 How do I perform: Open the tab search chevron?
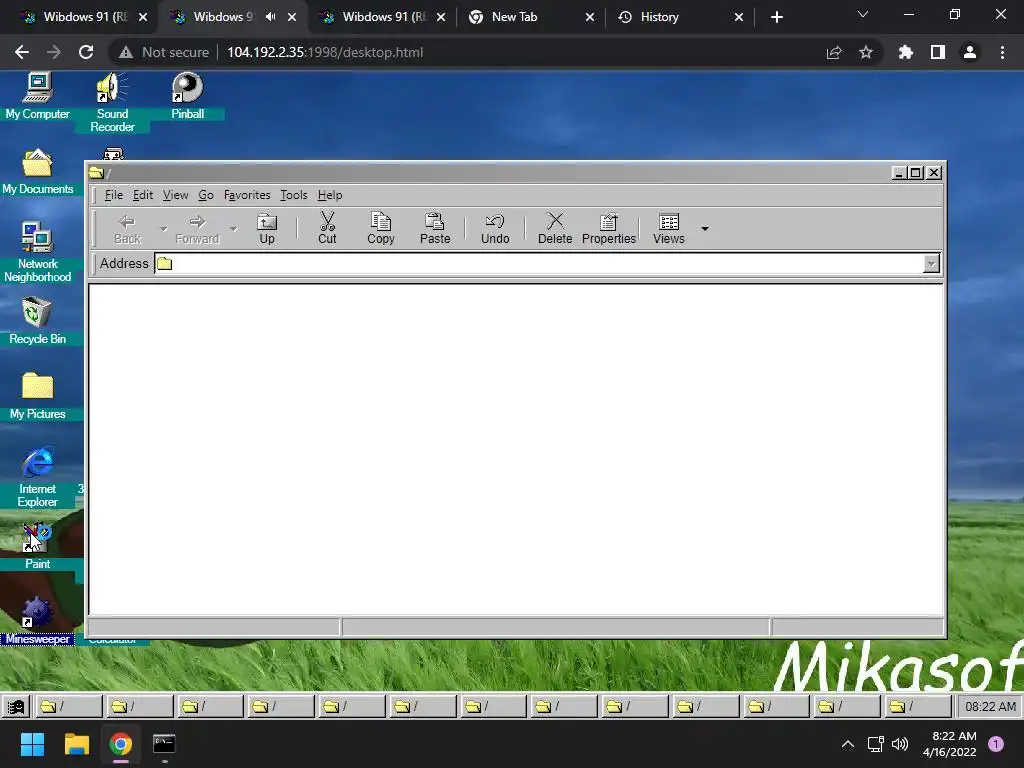click(x=862, y=14)
